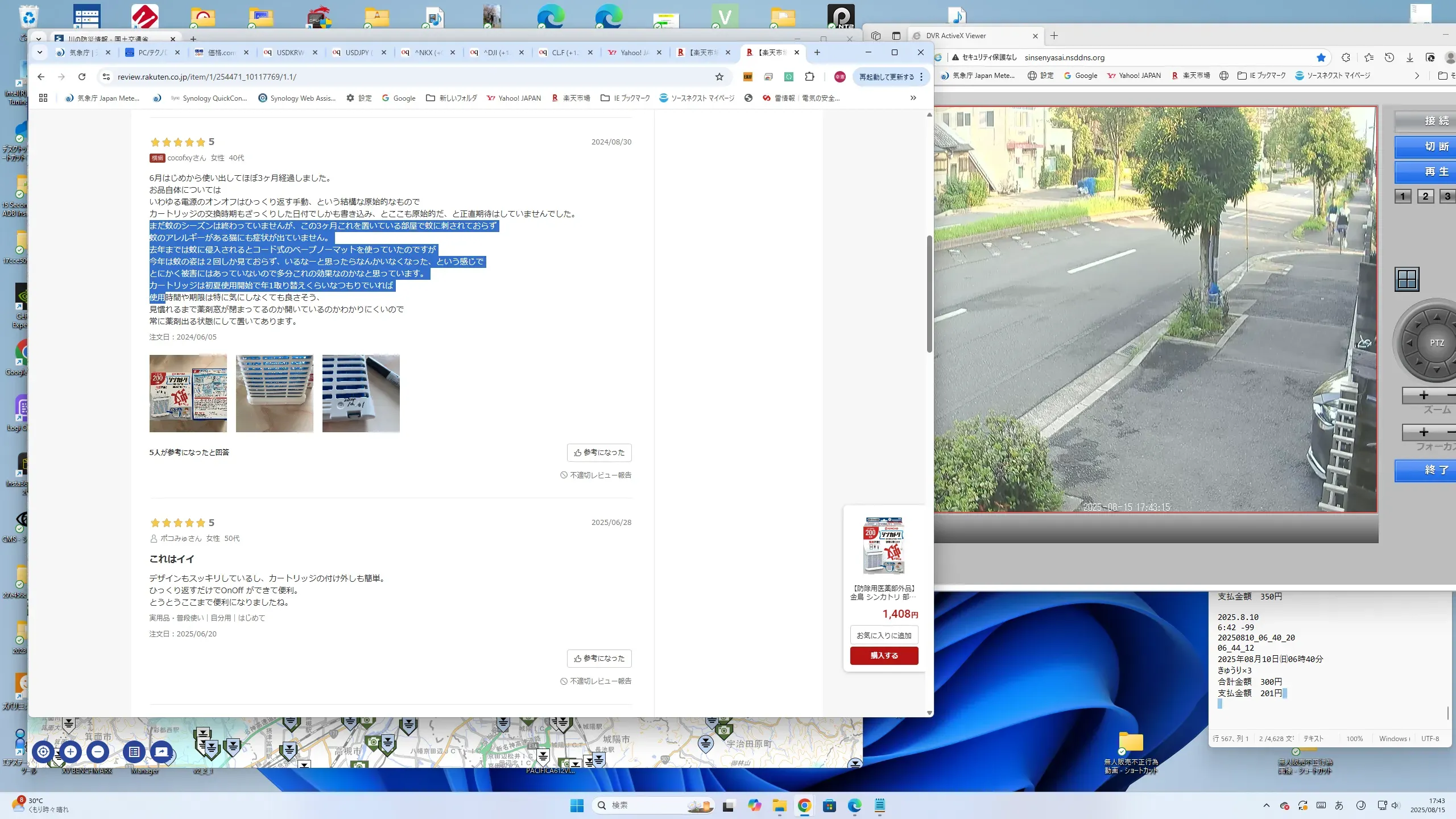The image size is (1456, 819).
Task: Expand the Chrome tab search dropdown
Action: [x=39, y=52]
